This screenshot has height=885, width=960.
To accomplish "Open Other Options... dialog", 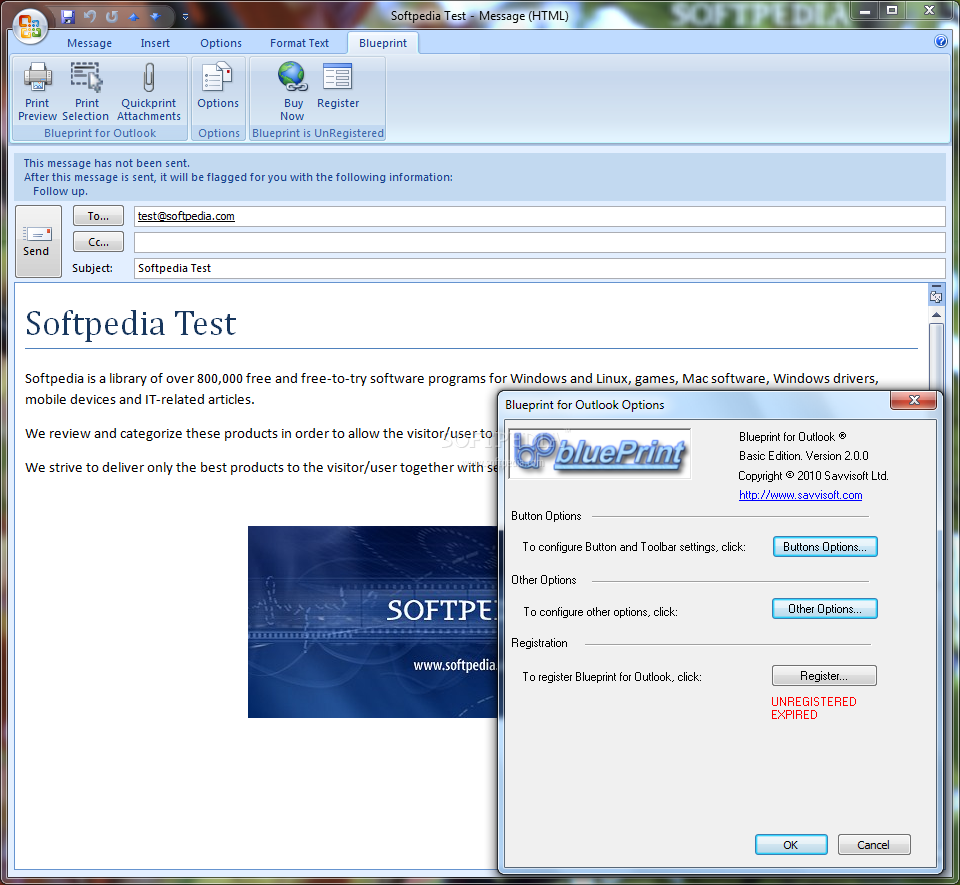I will coord(824,609).
